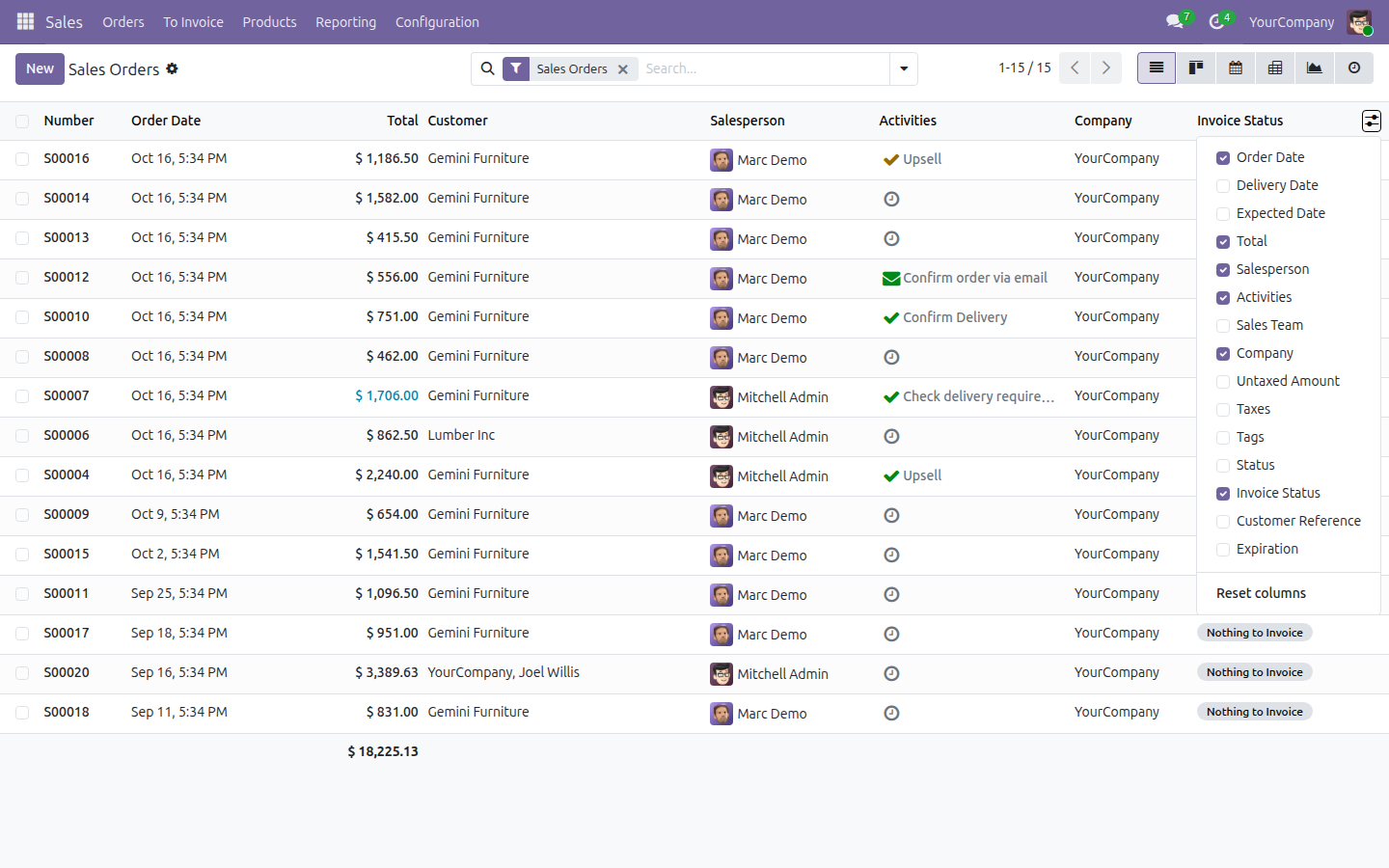Open the Reporting menu
Viewport: 1389px width, 868px height.
pyautogui.click(x=345, y=22)
